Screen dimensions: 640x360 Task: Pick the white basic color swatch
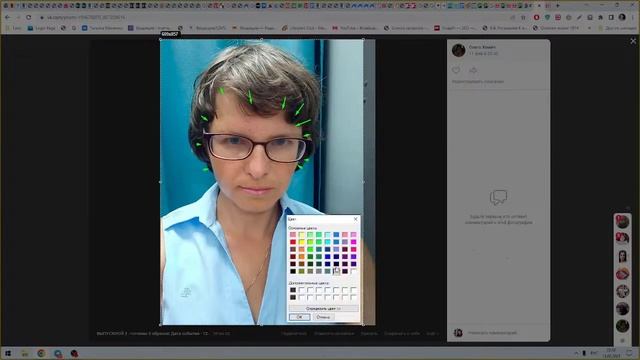click(353, 271)
